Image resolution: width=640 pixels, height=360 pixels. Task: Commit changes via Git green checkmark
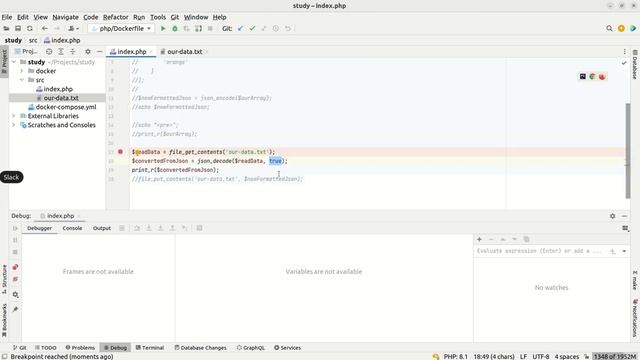tap(252, 29)
